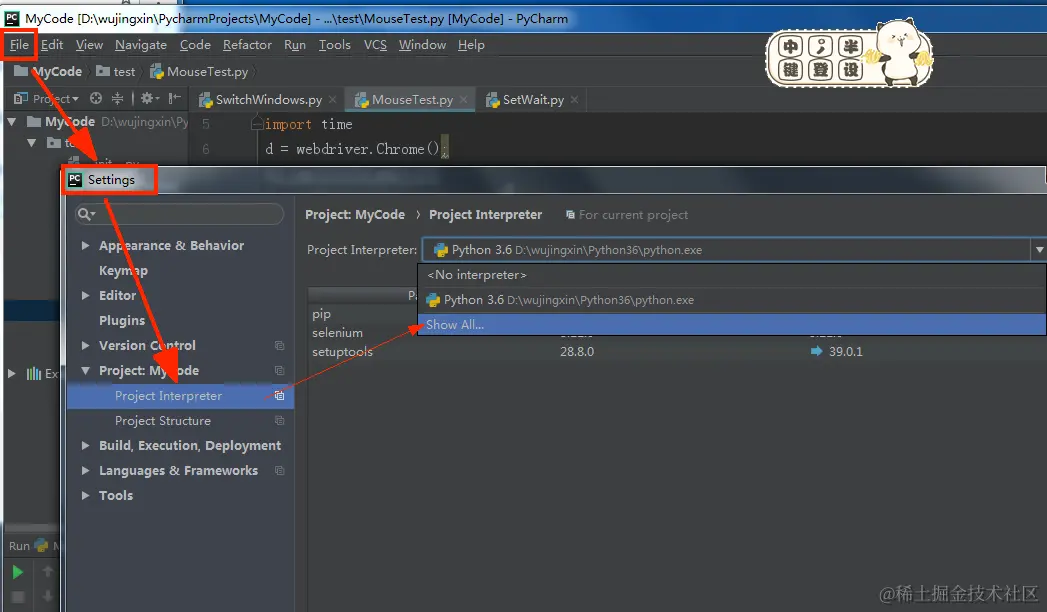Viewport: 1047px width, 612px height.
Task: Expand the Version Control section
Action: [x=85, y=346]
